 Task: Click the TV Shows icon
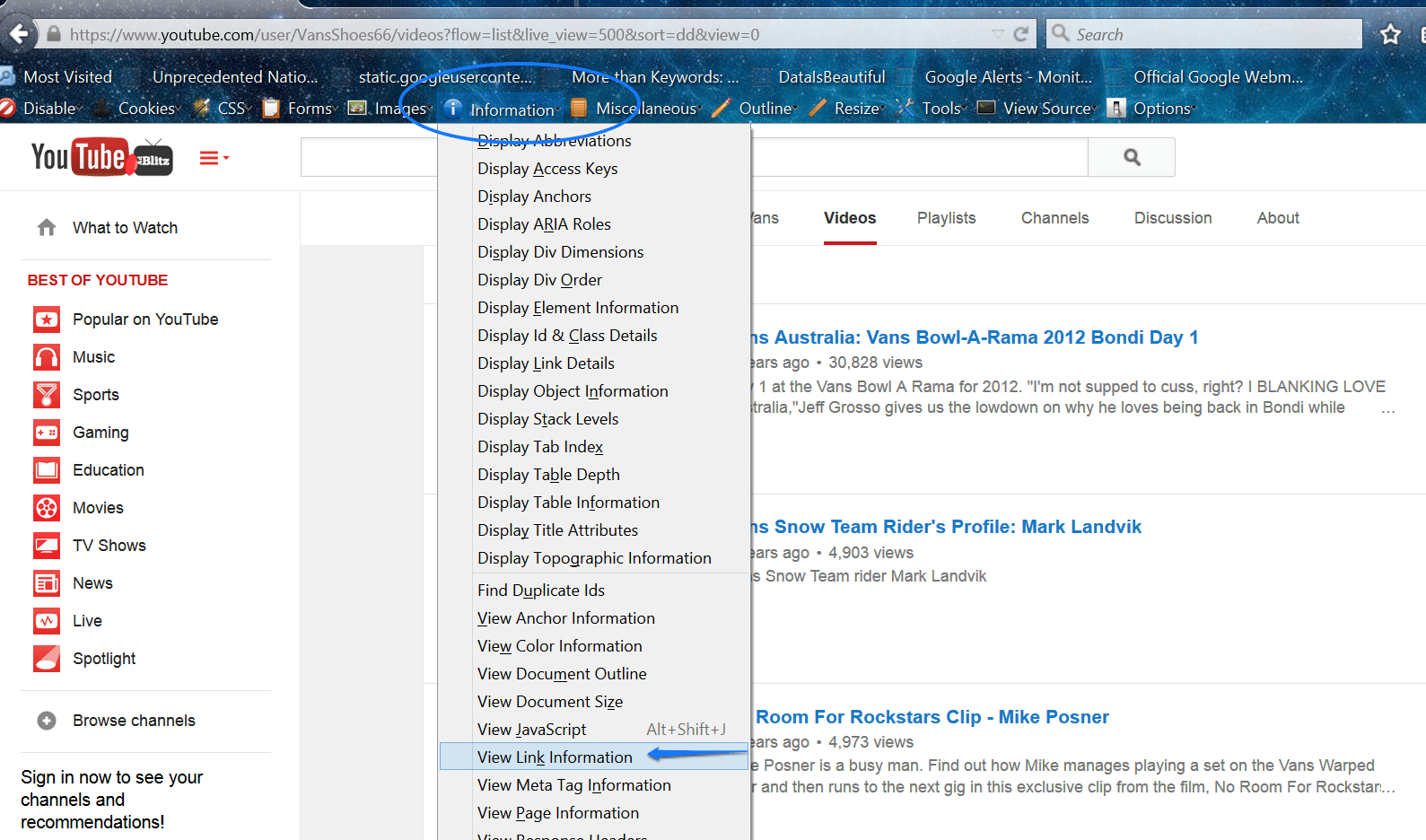(47, 546)
